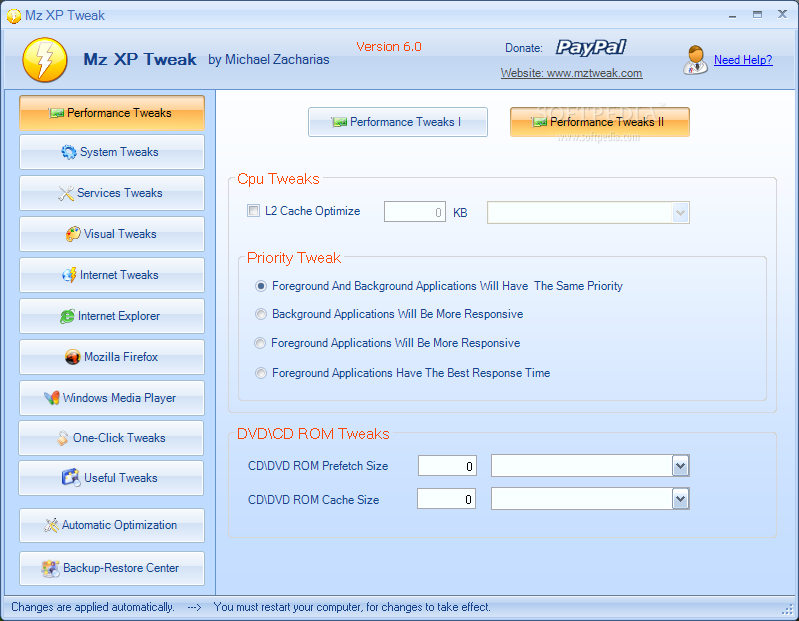799x621 pixels.
Task: Open the System Tweaks section
Action: point(112,152)
